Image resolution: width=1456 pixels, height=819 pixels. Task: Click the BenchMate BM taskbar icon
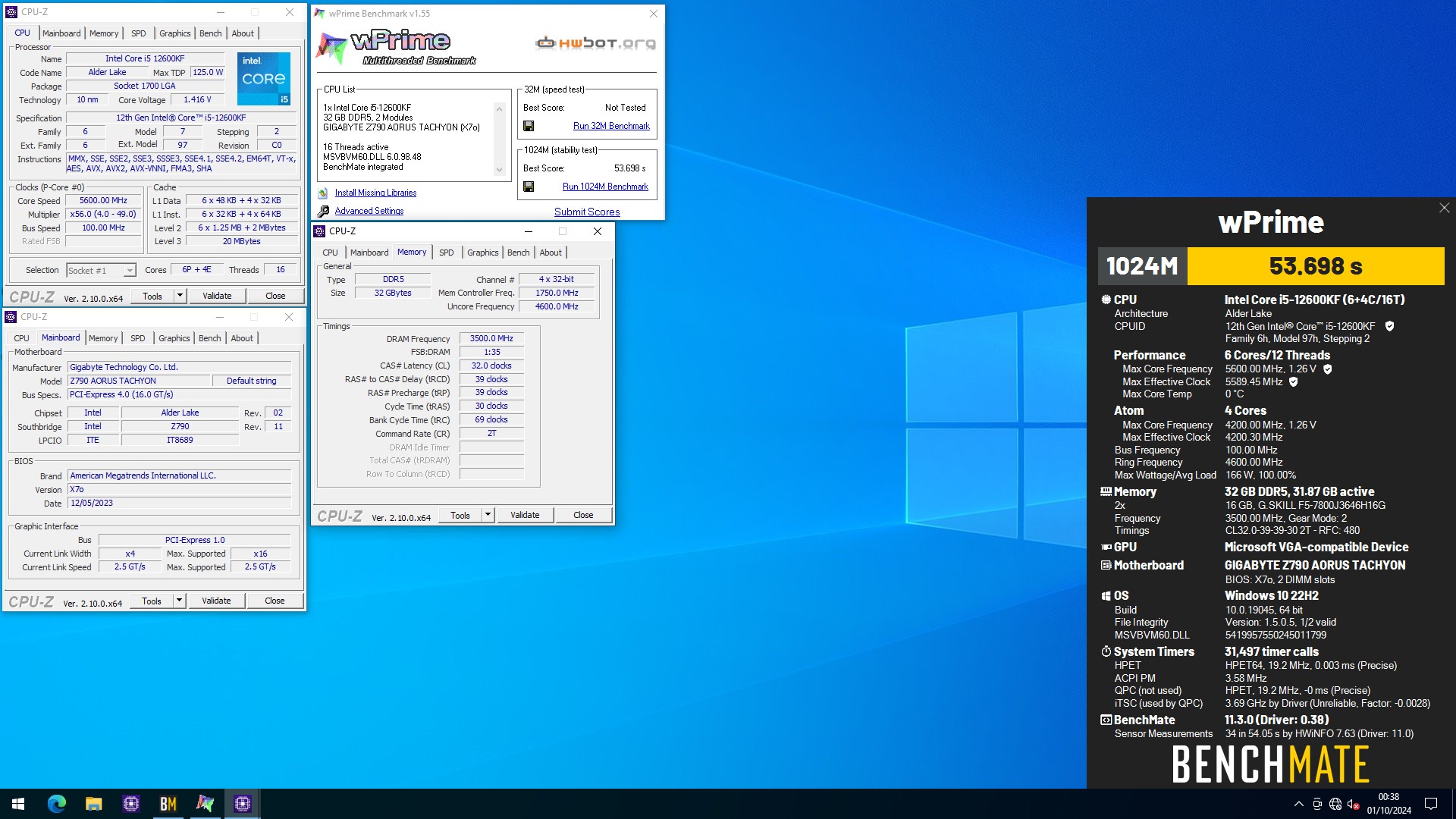(x=168, y=804)
